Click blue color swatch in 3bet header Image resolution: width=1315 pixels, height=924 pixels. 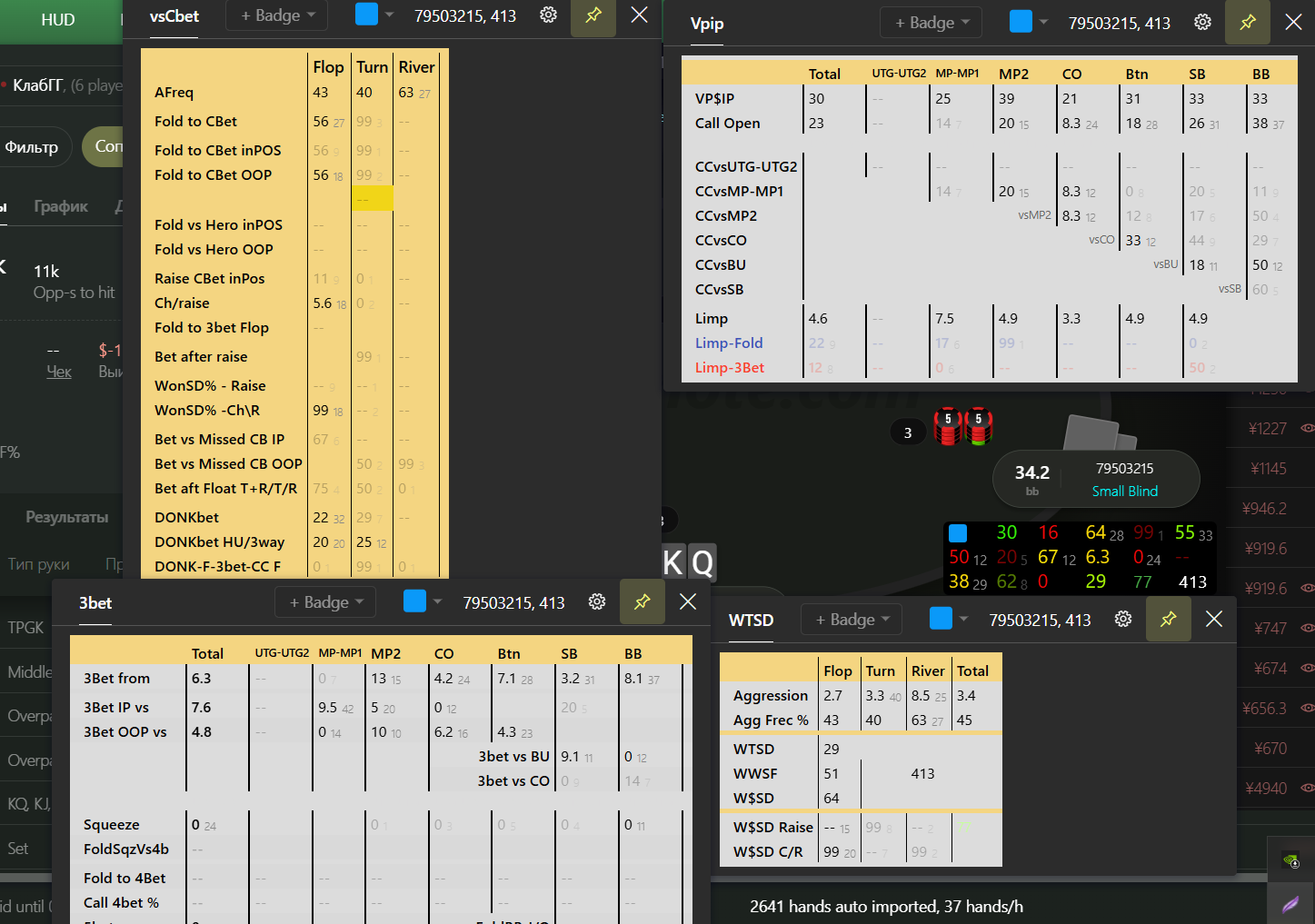pyautogui.click(x=414, y=601)
